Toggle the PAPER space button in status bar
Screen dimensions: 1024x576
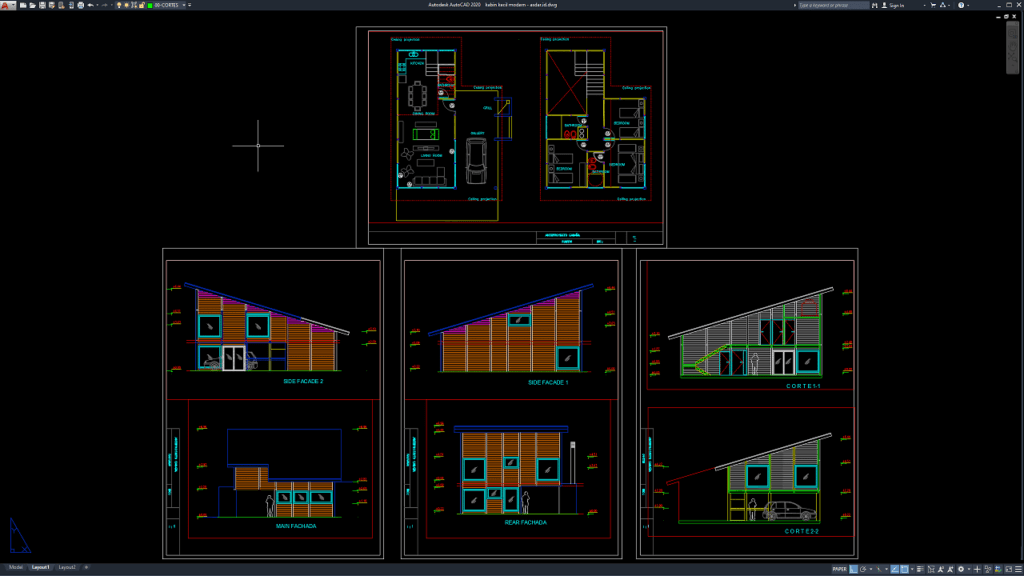coord(841,570)
